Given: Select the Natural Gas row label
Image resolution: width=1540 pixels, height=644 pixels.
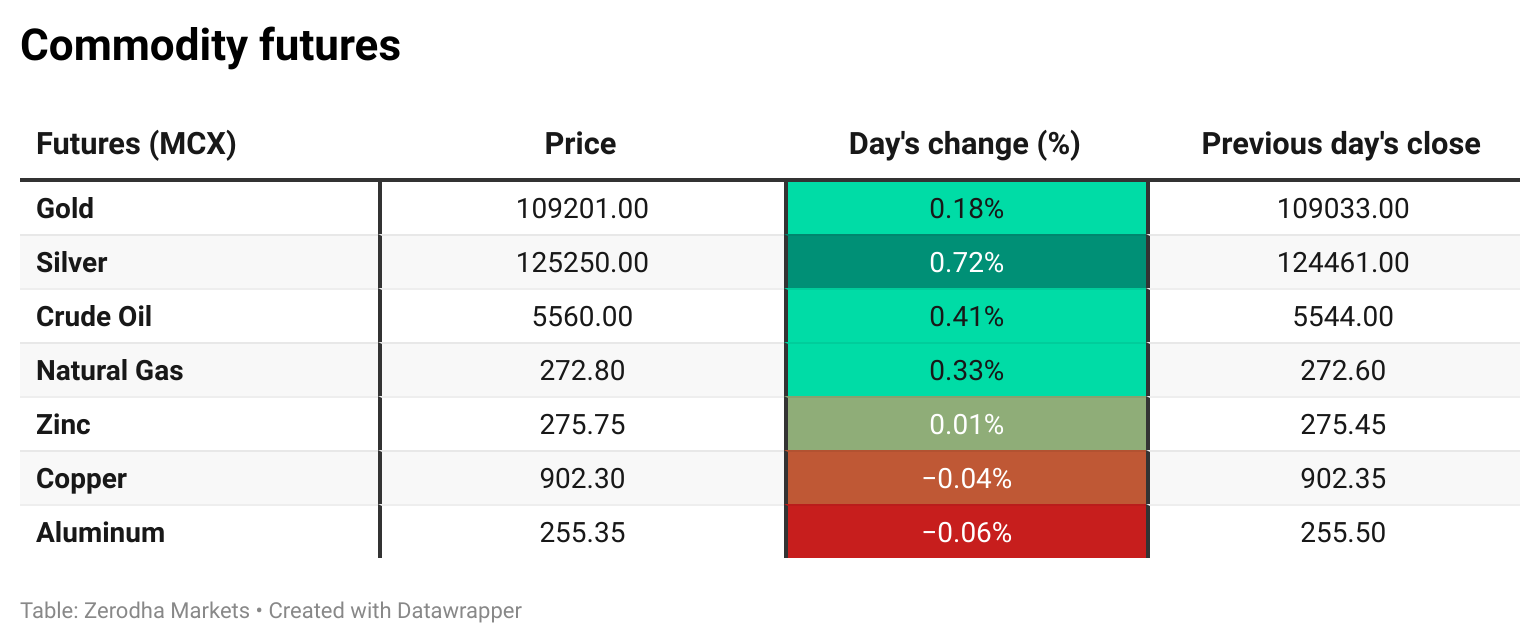Looking at the screenshot, I should (110, 371).
